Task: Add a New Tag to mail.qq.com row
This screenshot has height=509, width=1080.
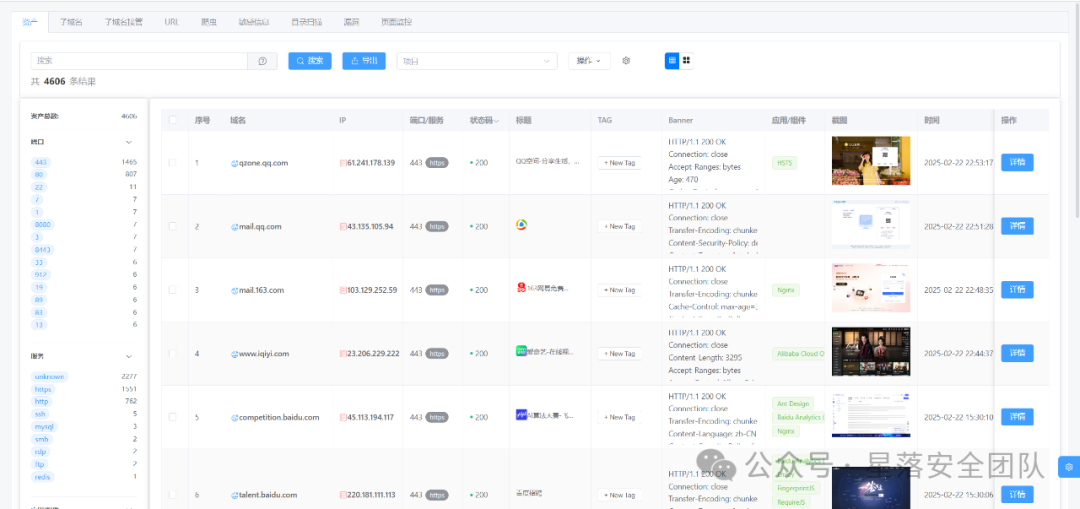Action: point(619,227)
